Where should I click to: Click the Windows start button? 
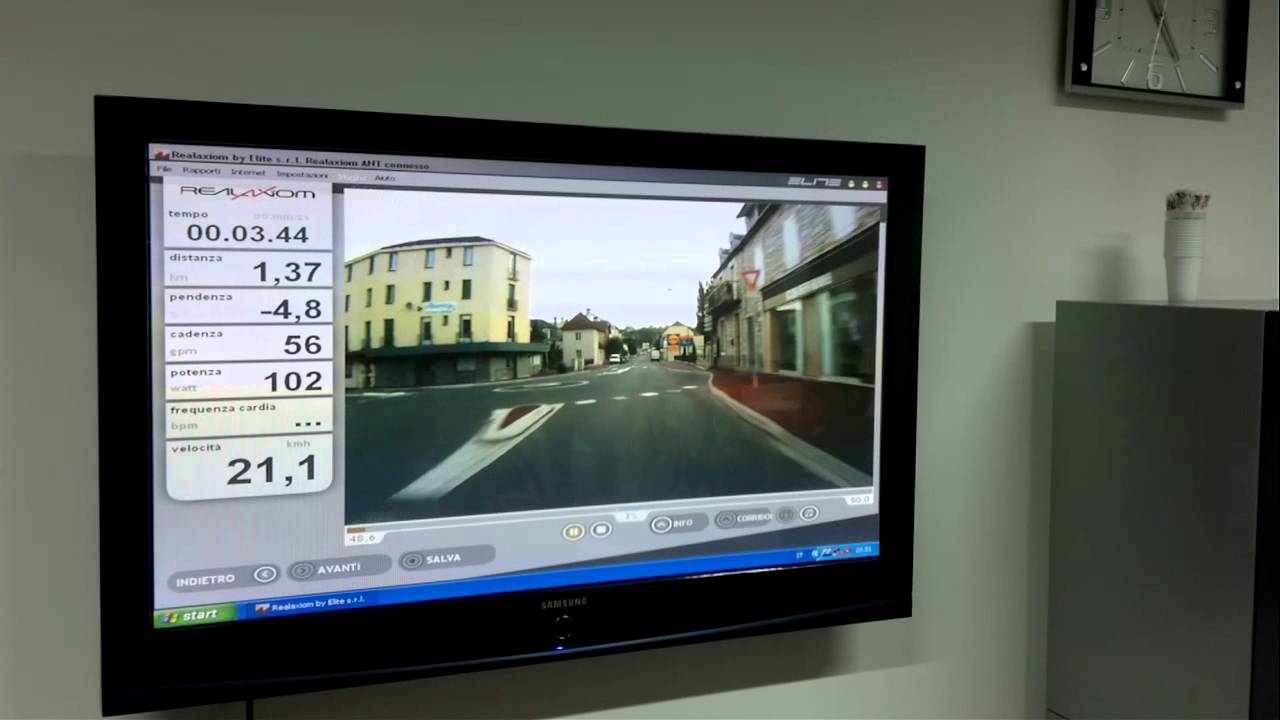pos(194,615)
